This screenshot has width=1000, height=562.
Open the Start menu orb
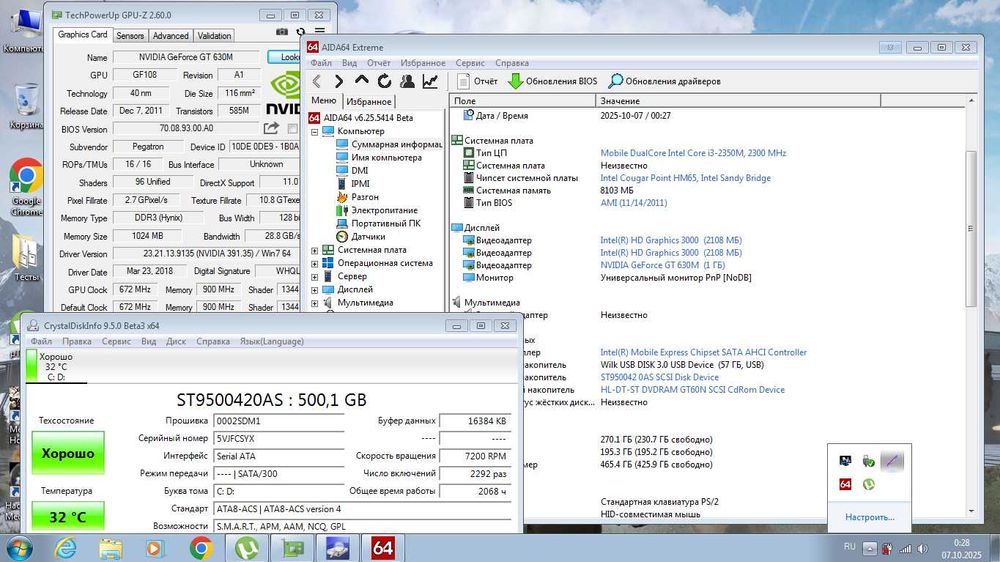coord(18,548)
